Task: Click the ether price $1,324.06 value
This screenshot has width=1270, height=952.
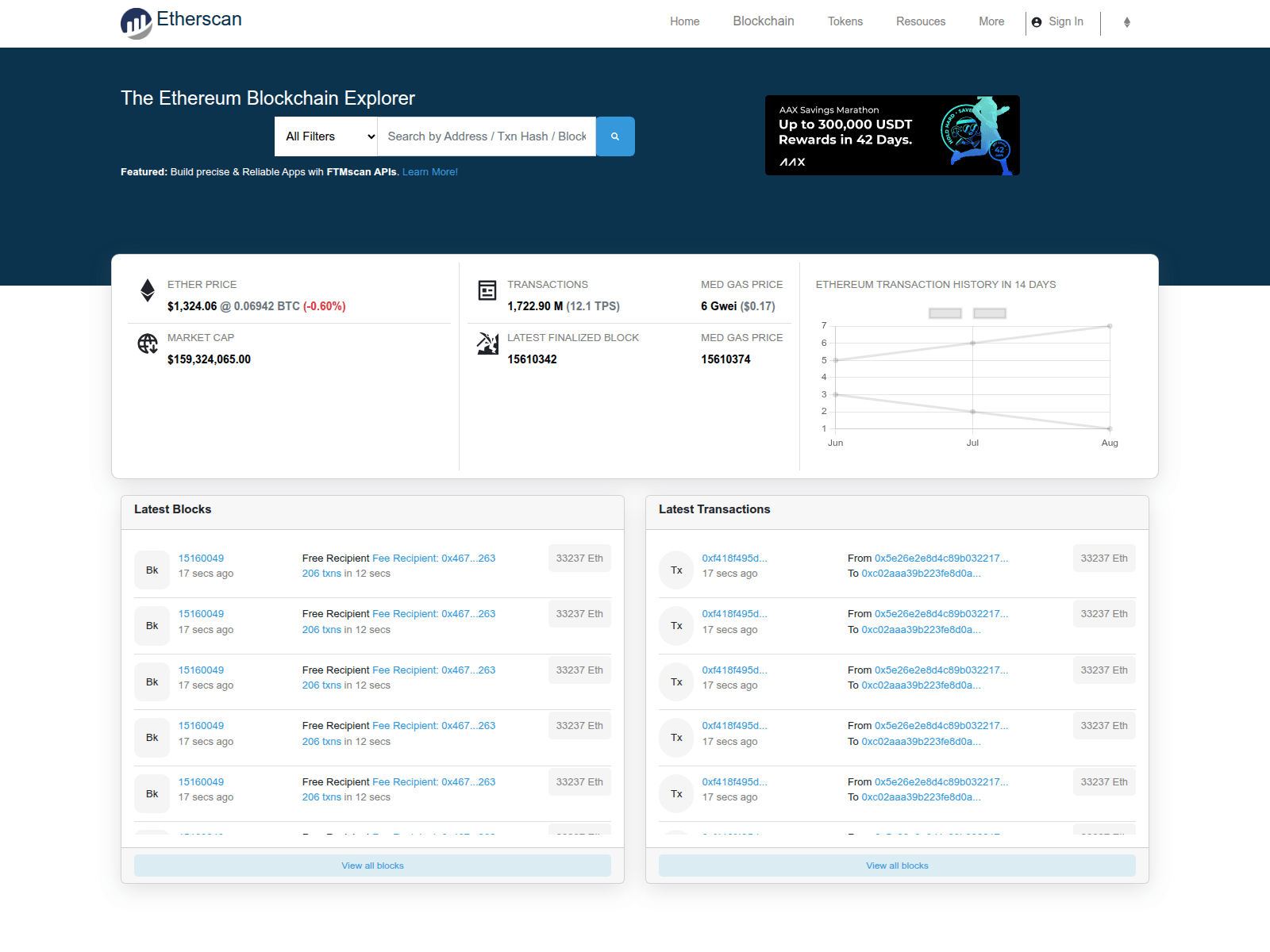Action: pos(192,306)
